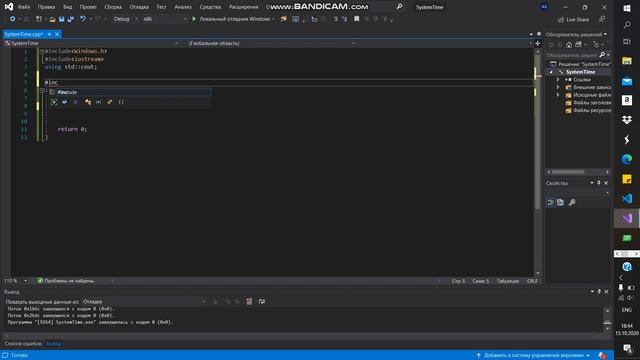Click the Solution Explorer search field
Viewport: 640px width, 360px height.
click(571, 55)
